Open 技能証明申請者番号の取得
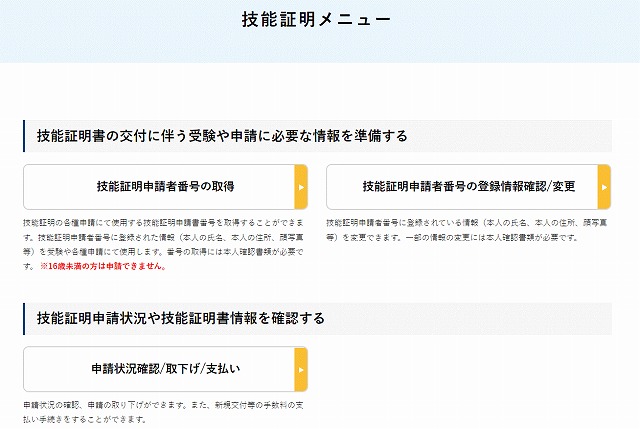The width and height of the screenshot is (640, 429). click(165, 187)
